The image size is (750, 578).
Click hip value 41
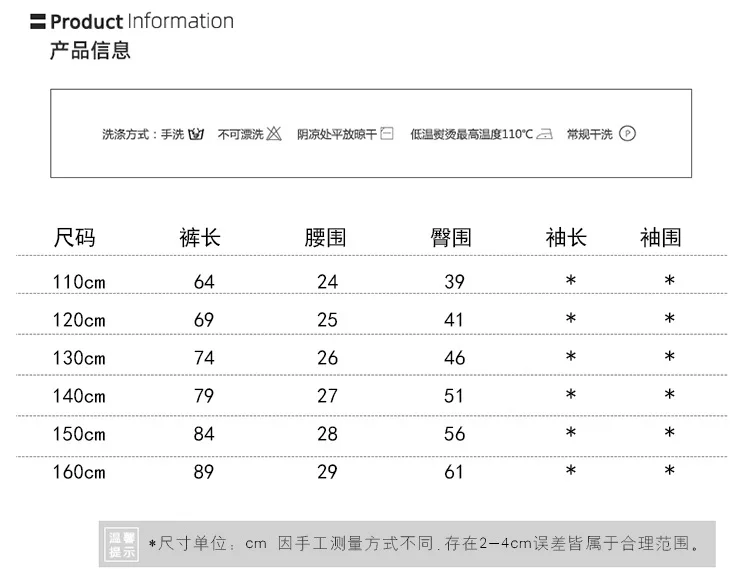pyautogui.click(x=453, y=320)
